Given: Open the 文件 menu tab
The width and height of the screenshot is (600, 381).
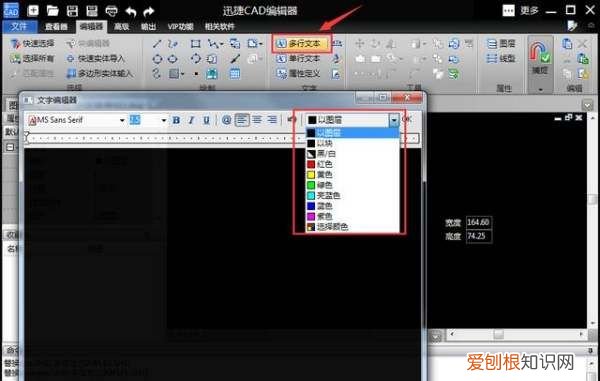Looking at the screenshot, I should 20,26.
